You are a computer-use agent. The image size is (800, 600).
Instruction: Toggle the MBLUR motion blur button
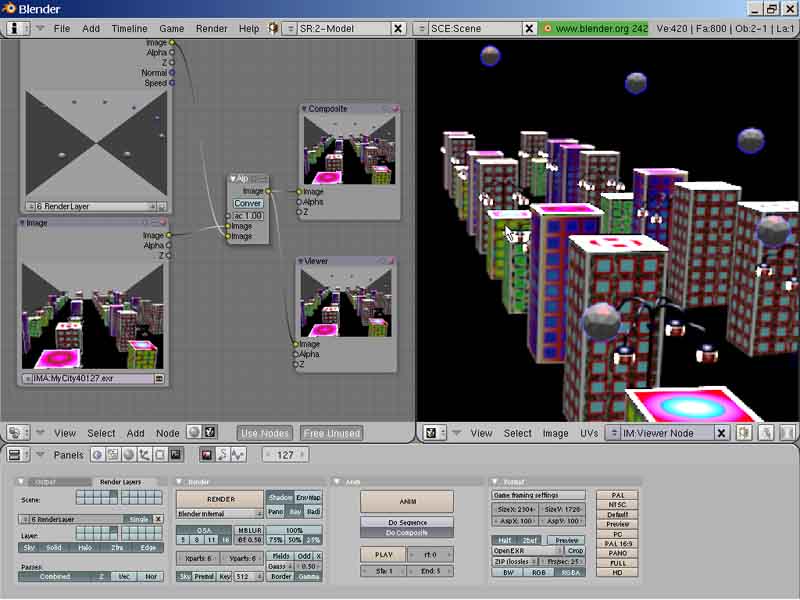click(249, 530)
